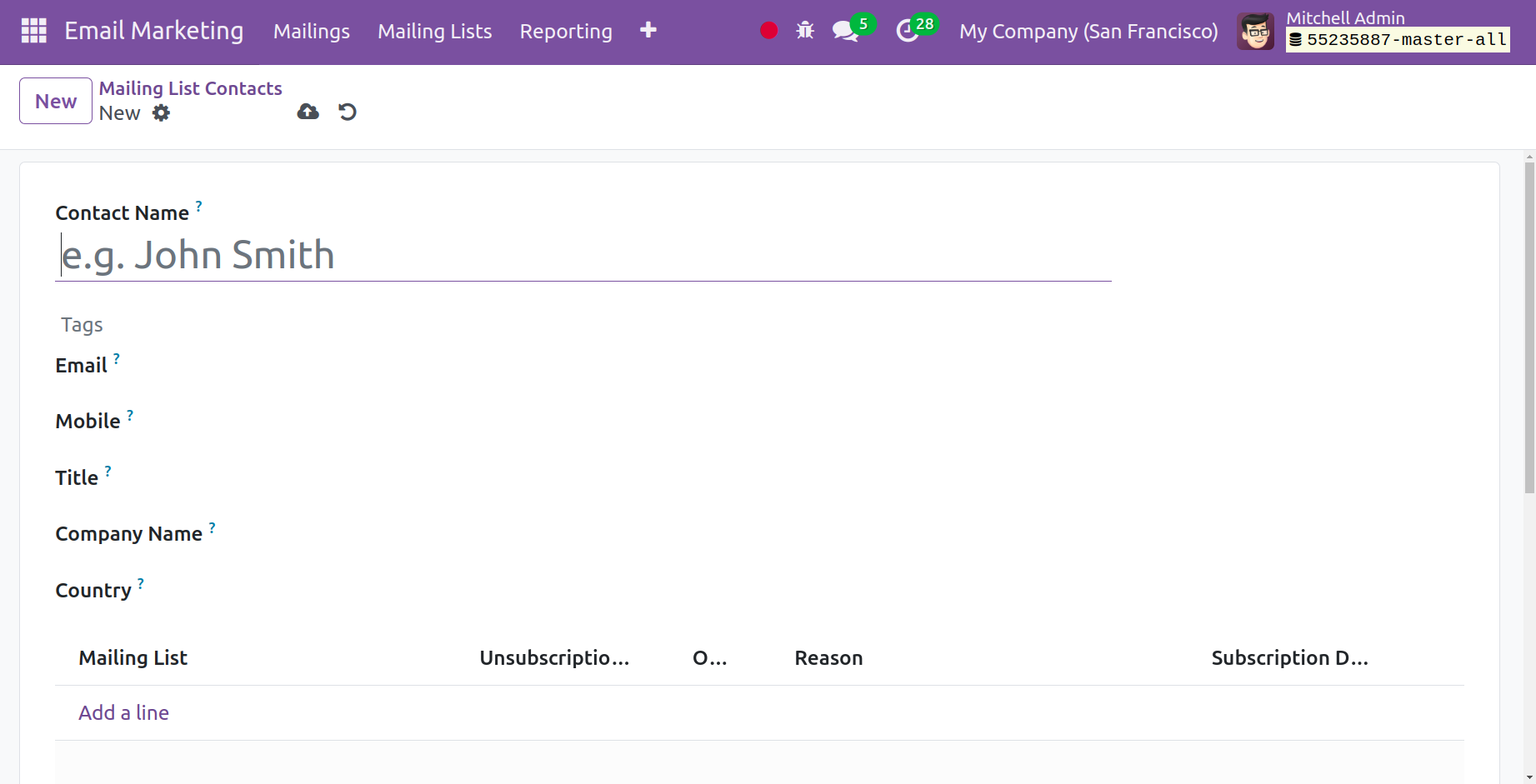Click the red recording indicator dot
This screenshot has height=784, width=1536.
768,31
